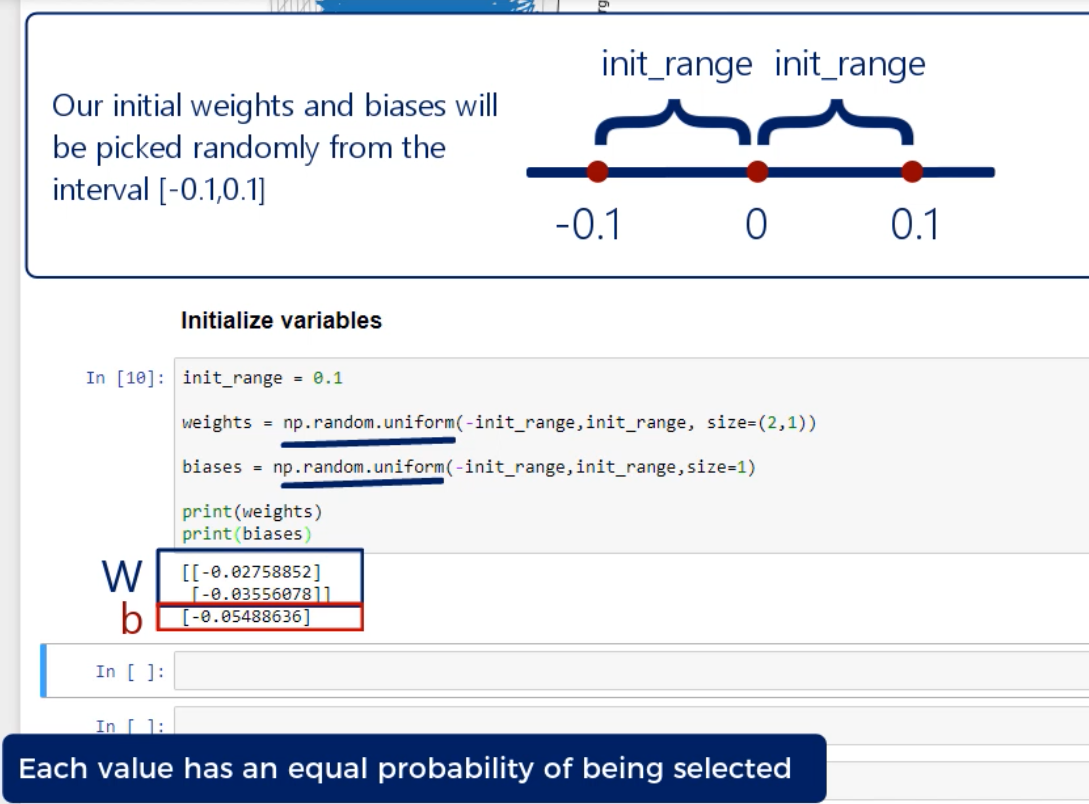Click the second empty cell at the bottom

pos(630,722)
